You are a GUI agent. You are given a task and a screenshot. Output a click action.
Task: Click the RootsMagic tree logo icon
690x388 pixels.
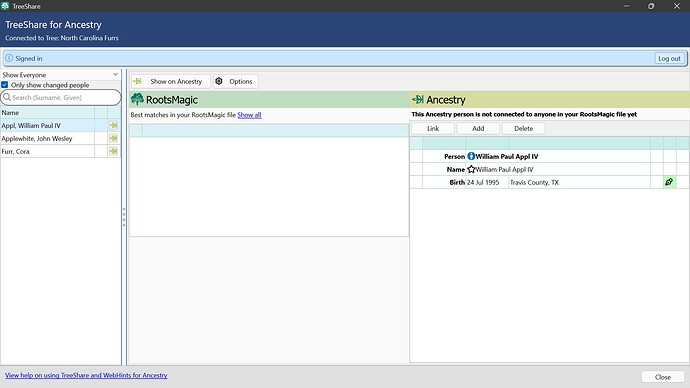point(137,99)
